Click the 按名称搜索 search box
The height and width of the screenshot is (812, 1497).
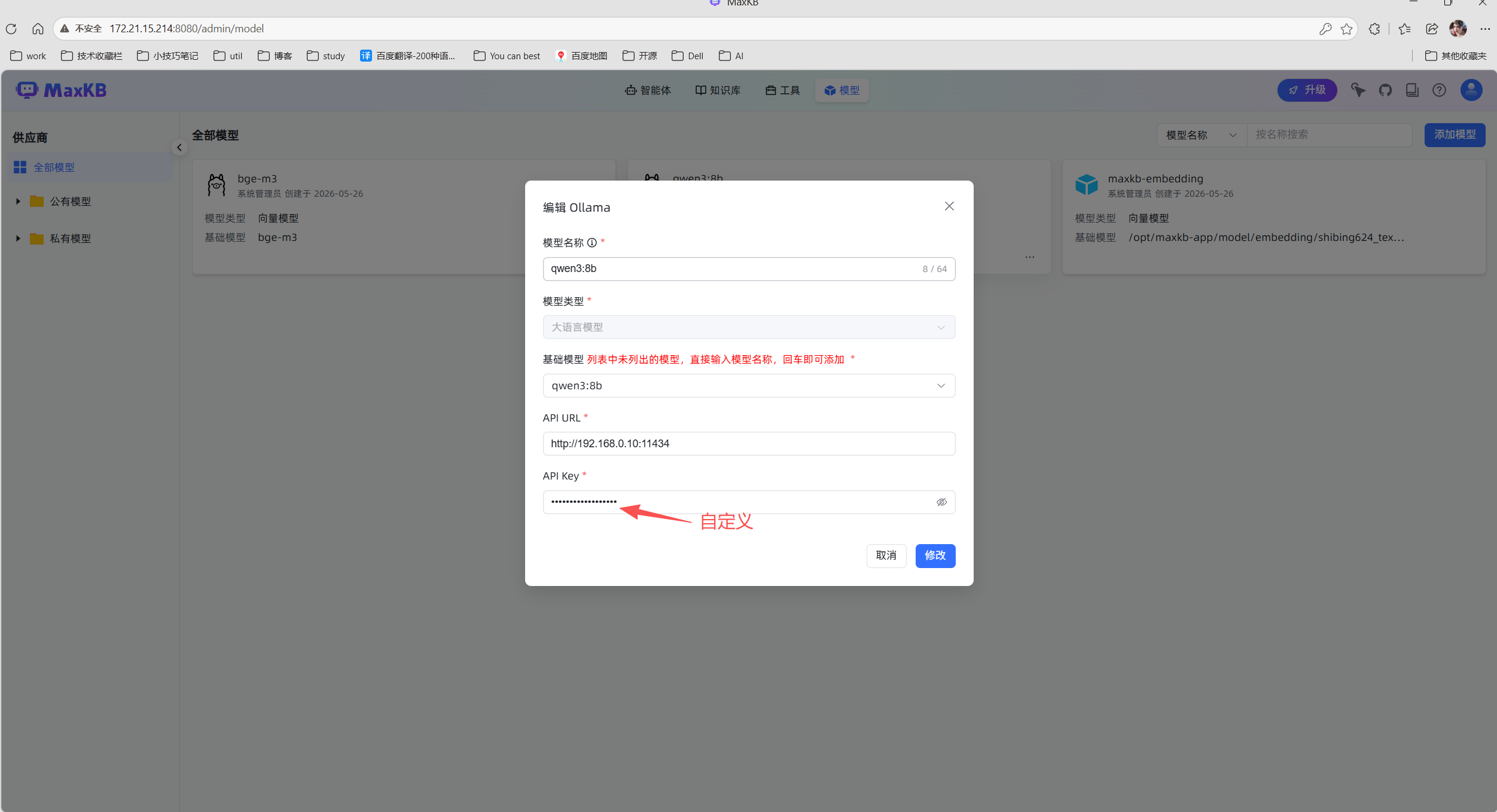[1329, 135]
